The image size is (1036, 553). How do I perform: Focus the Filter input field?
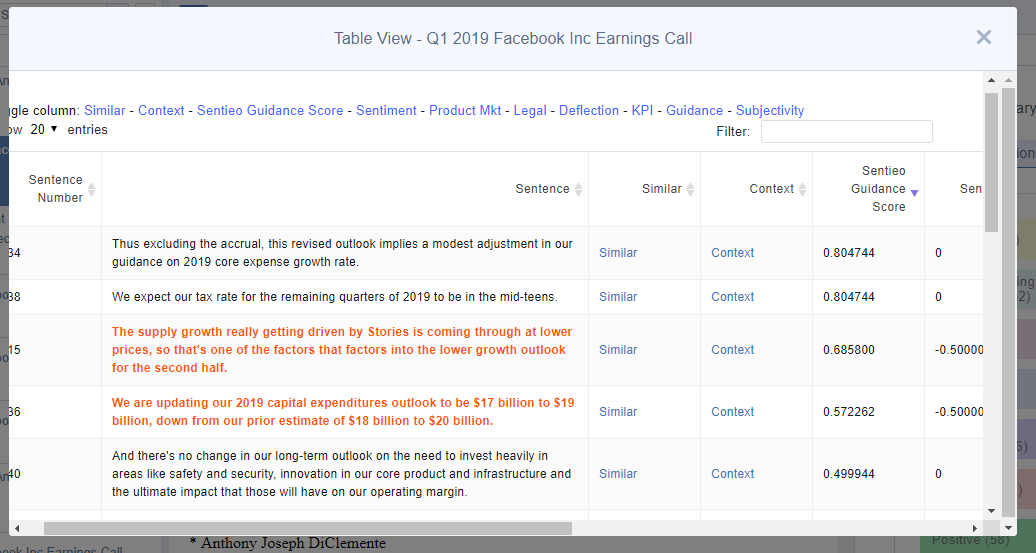click(846, 131)
